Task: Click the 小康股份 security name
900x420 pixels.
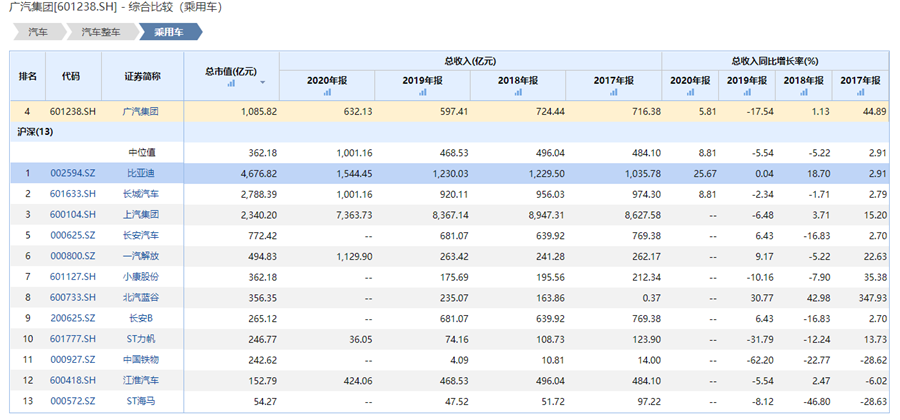Action: (x=143, y=277)
